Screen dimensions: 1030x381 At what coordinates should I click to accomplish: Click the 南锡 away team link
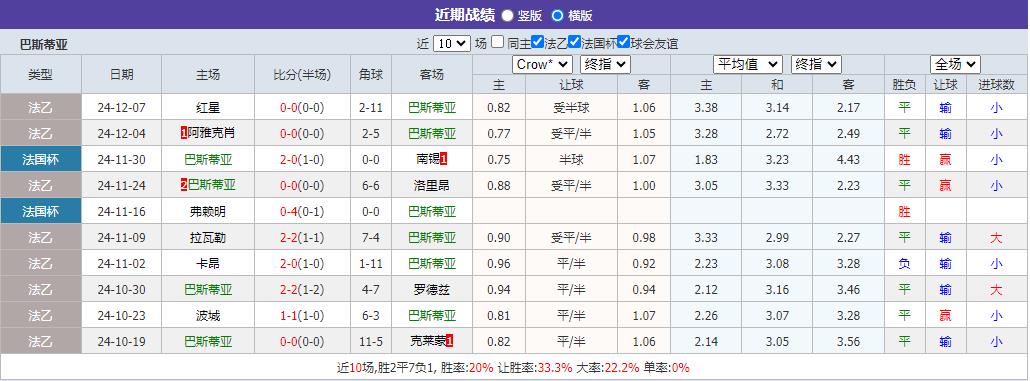pos(428,160)
